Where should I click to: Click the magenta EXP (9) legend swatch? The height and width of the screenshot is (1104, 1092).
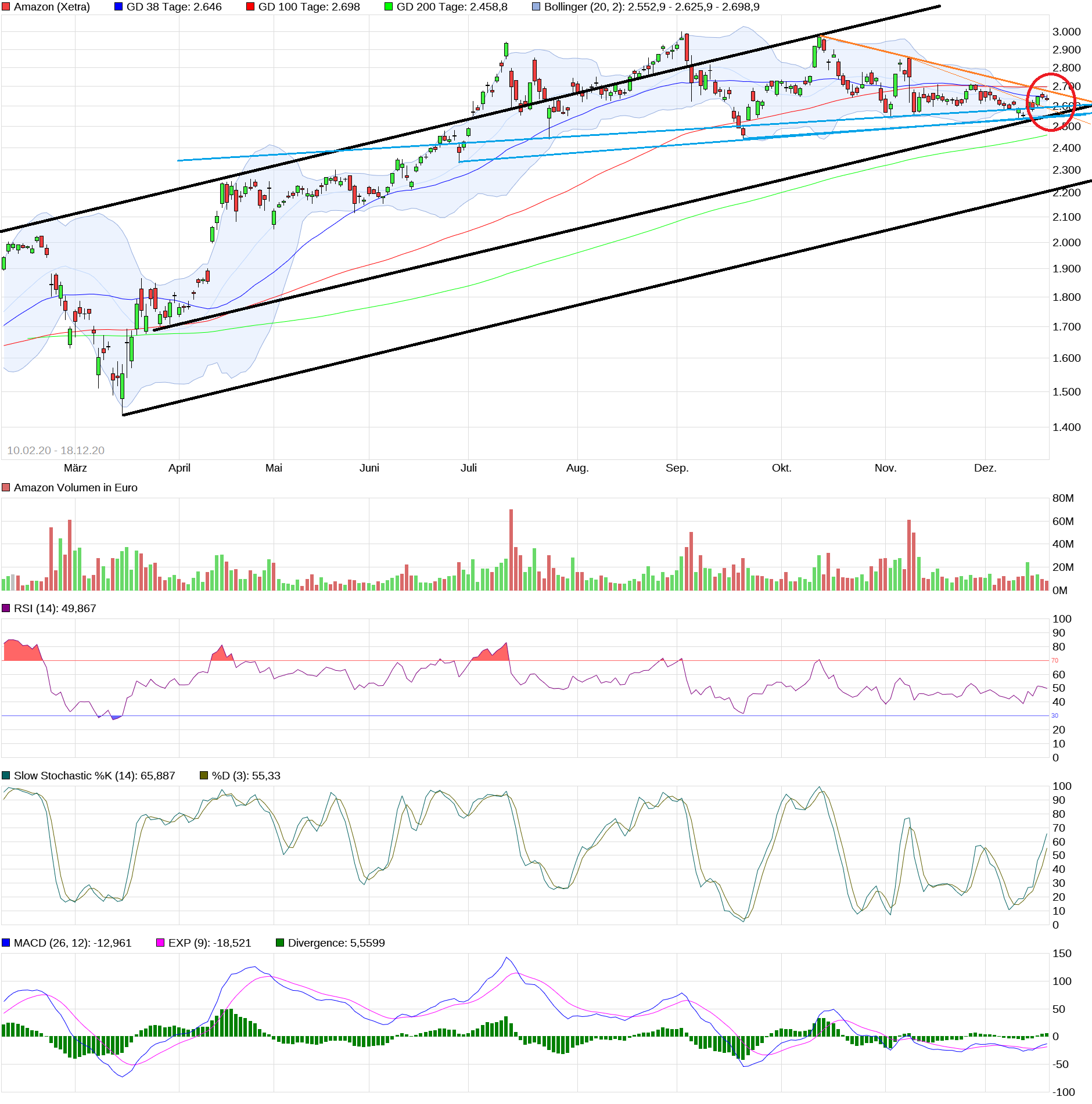click(160, 943)
